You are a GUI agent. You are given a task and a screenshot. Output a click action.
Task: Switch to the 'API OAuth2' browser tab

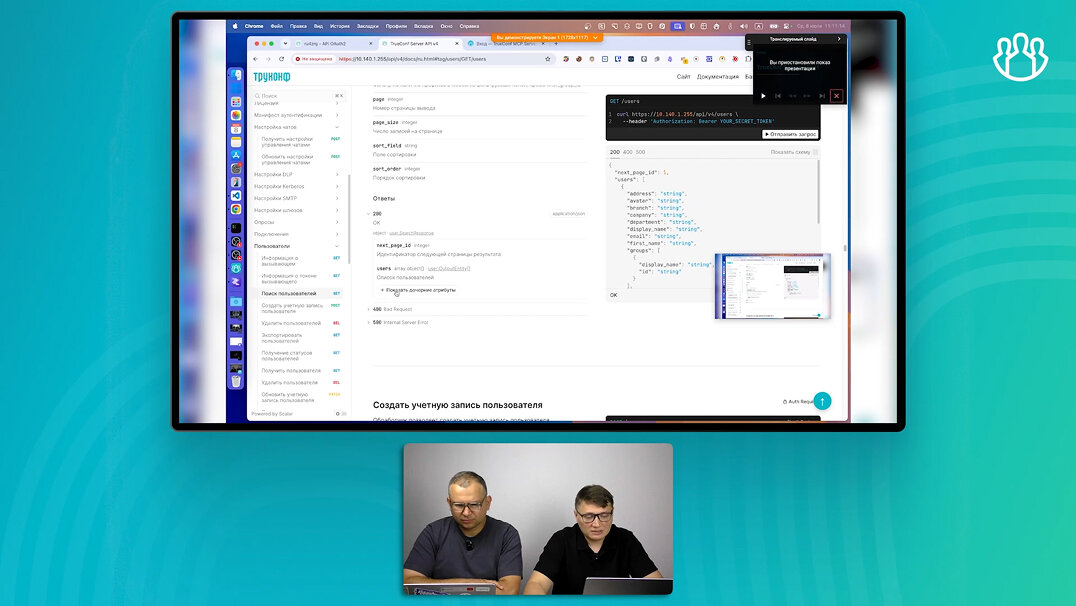334,43
